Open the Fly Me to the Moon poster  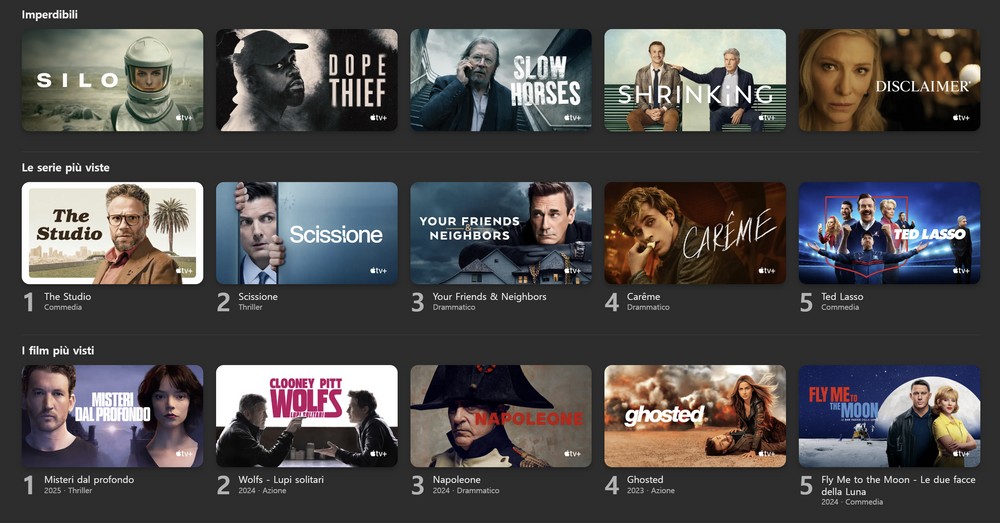pyautogui.click(x=889, y=416)
